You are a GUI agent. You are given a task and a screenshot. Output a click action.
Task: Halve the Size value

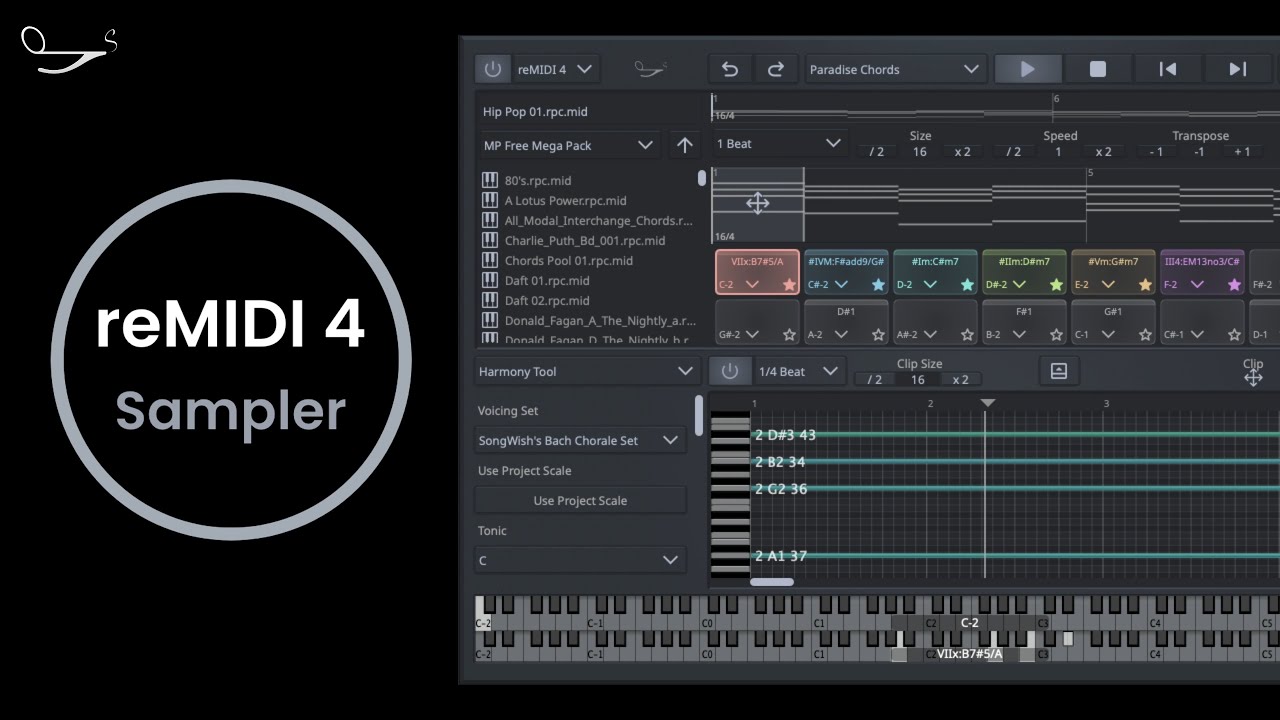(x=877, y=152)
